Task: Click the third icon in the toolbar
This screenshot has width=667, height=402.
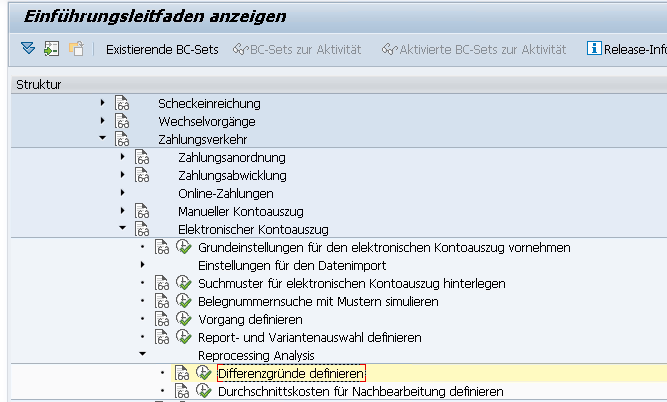Action: coord(76,49)
